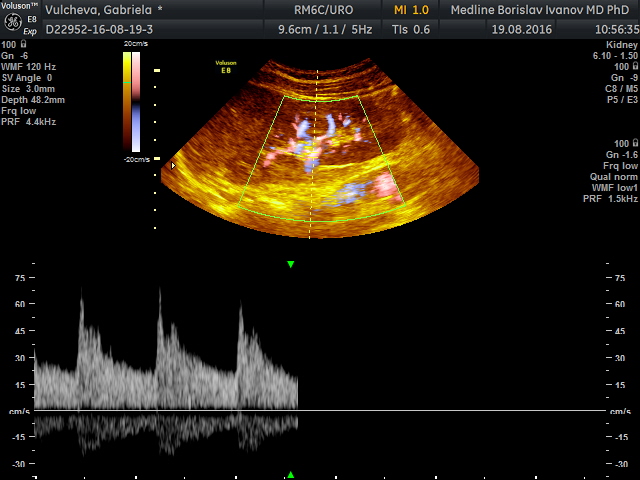Screen dimensions: 640x480
Task: Click the Doppler spectrum baseline line
Action: click(320, 410)
